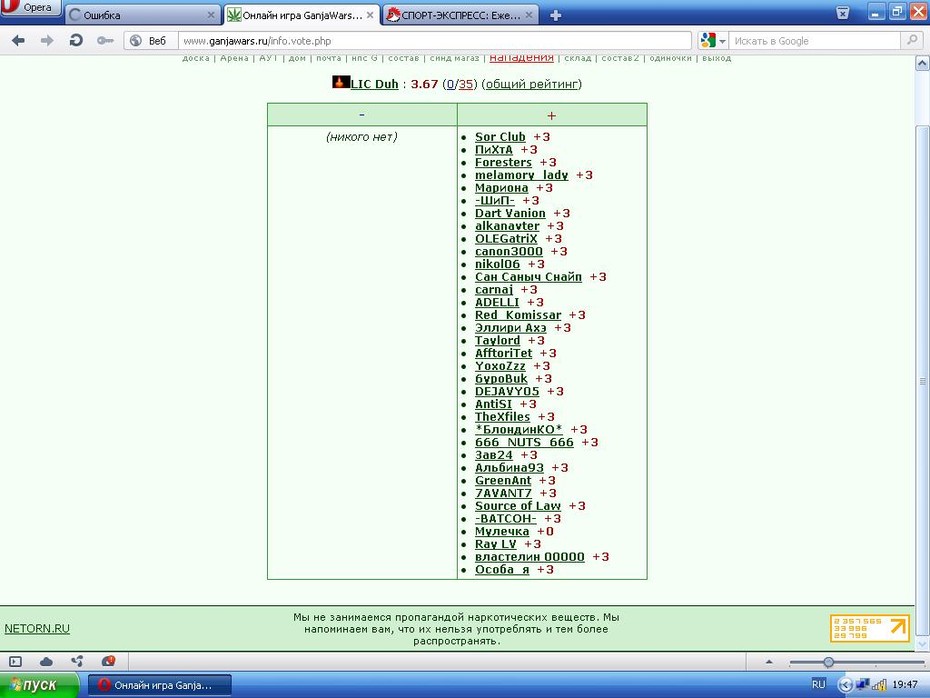Open Sor Club player link

[500, 137]
